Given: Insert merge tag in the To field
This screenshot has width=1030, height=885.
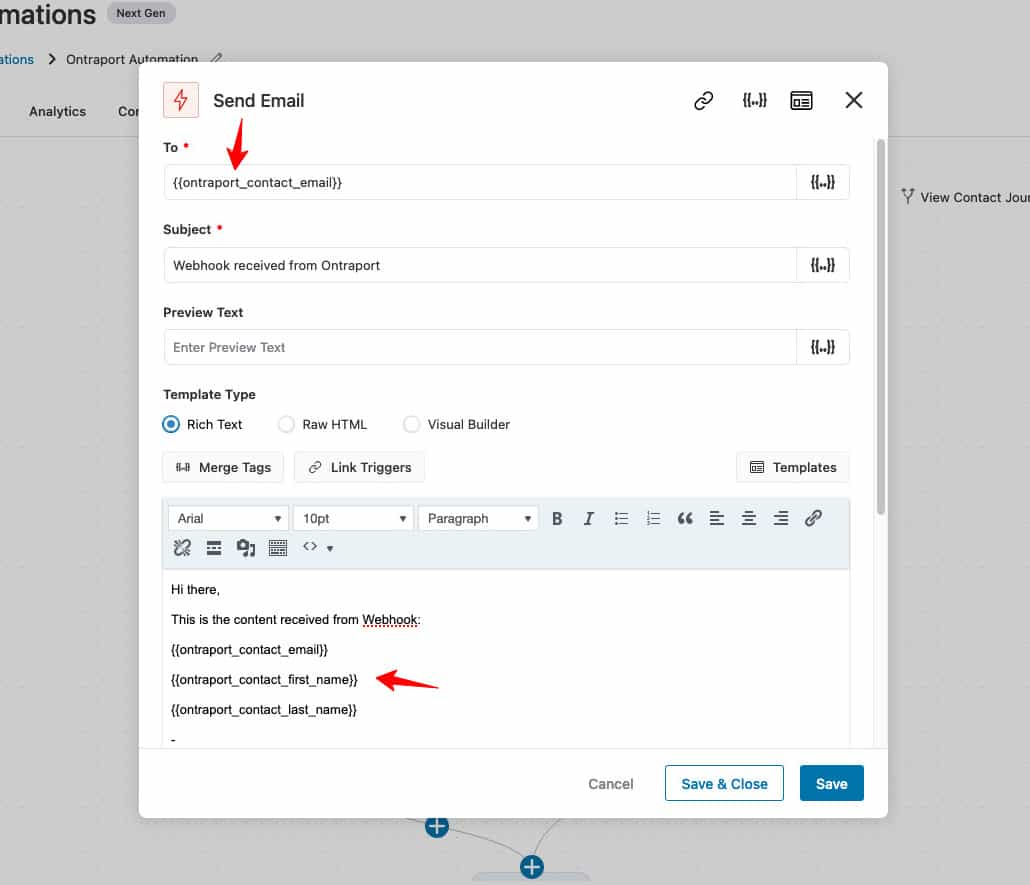Looking at the screenshot, I should pyautogui.click(x=822, y=182).
